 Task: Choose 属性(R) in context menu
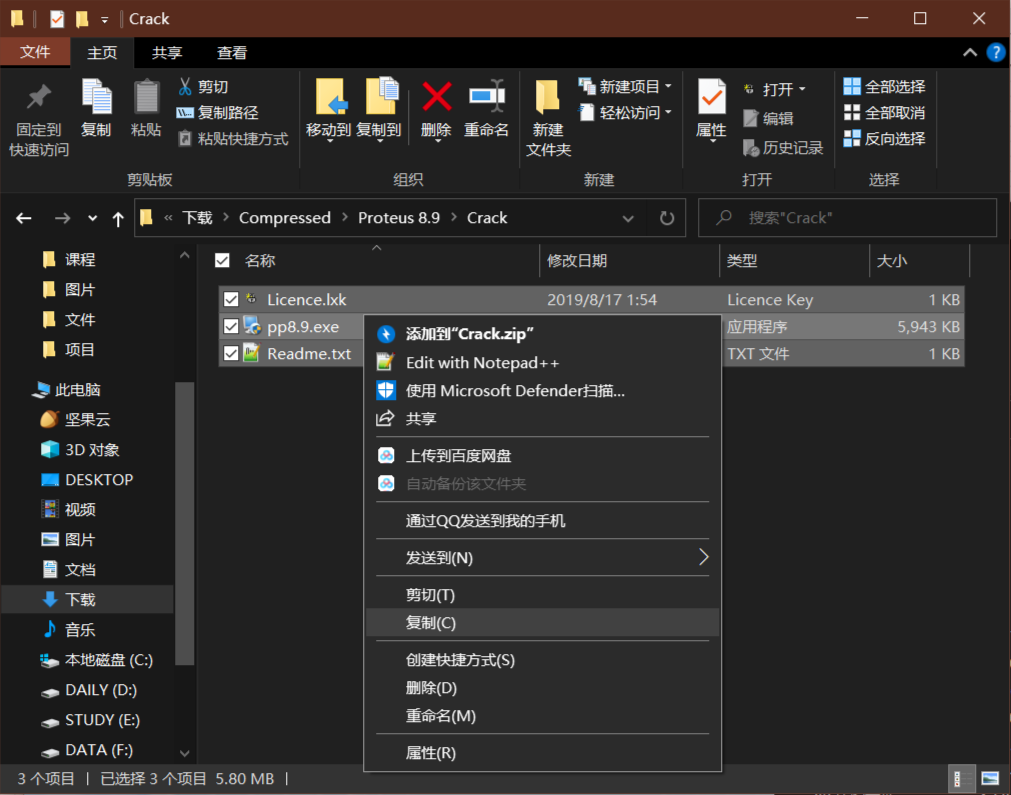pyautogui.click(x=543, y=753)
